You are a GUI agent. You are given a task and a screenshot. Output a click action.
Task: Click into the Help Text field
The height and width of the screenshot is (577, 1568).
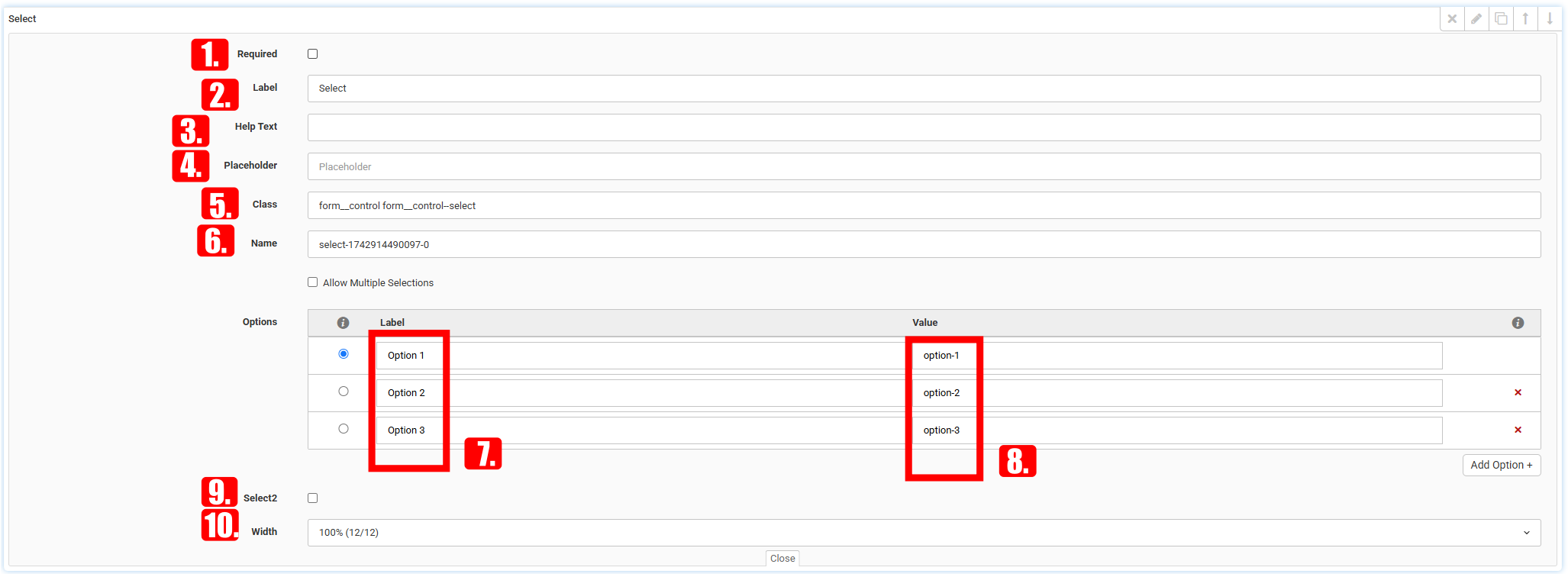[924, 127]
